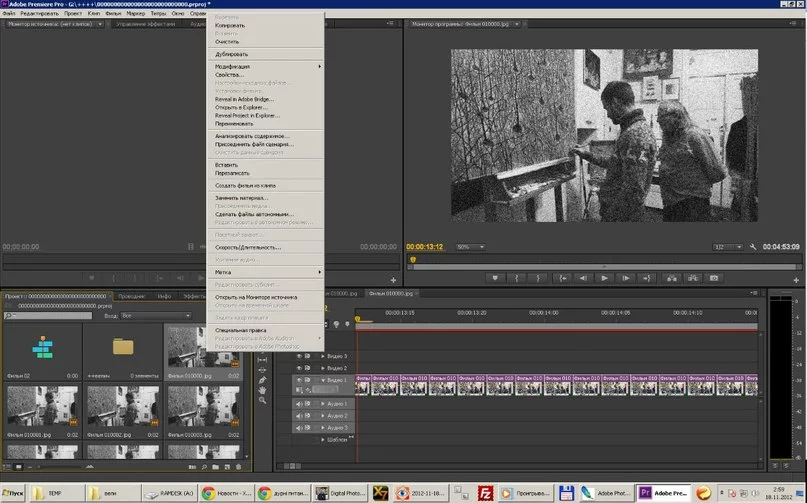Click the program monitor timecode 00:00:13:12

tap(425, 247)
